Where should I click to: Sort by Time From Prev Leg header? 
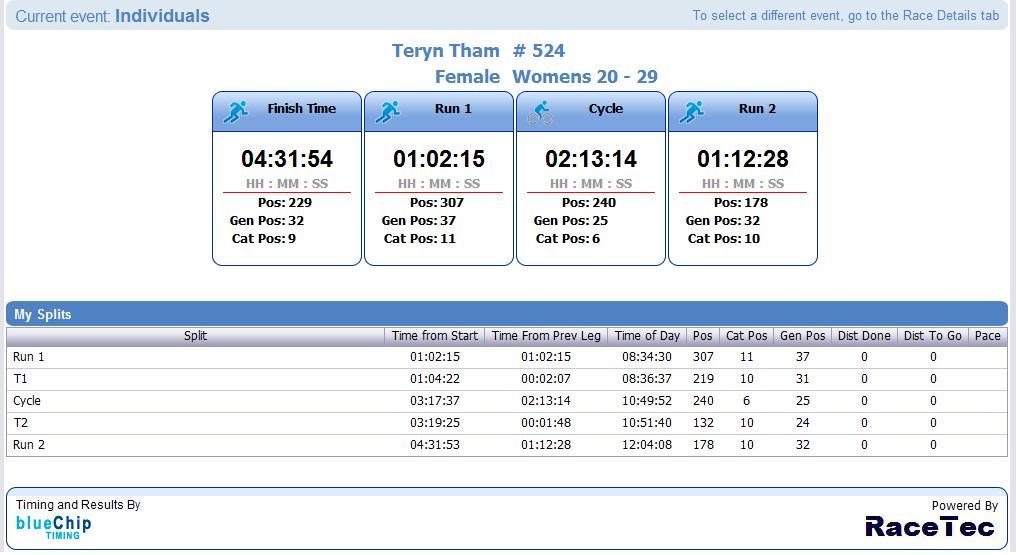[x=546, y=336]
